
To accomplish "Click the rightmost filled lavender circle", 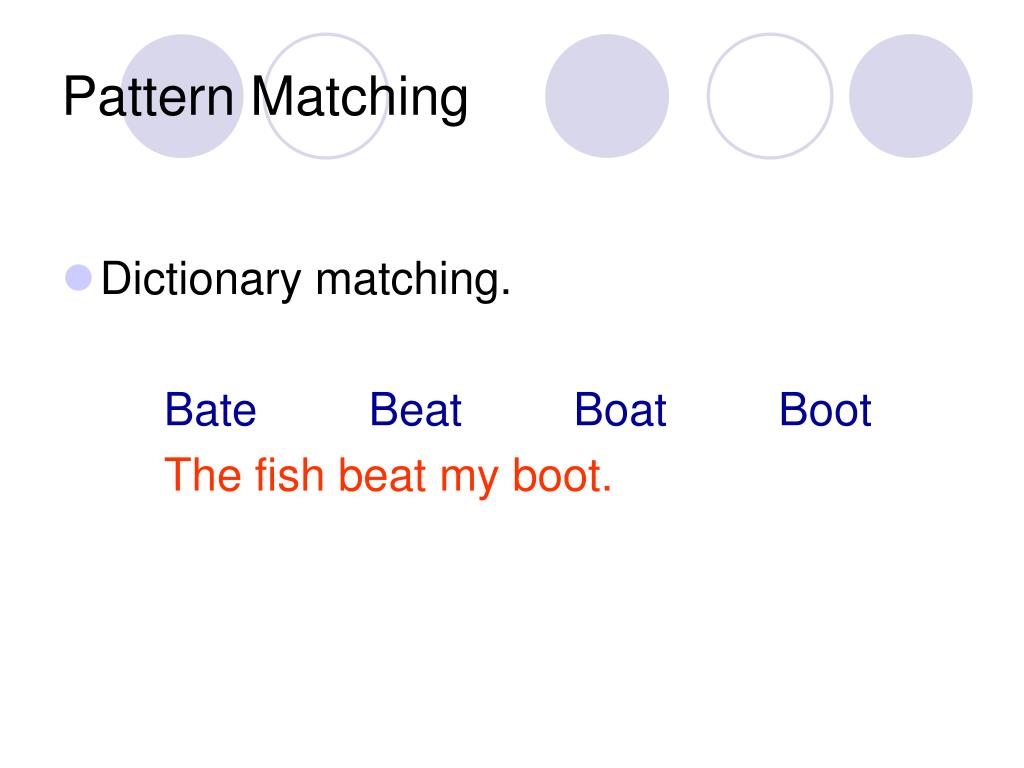I will (x=910, y=96).
